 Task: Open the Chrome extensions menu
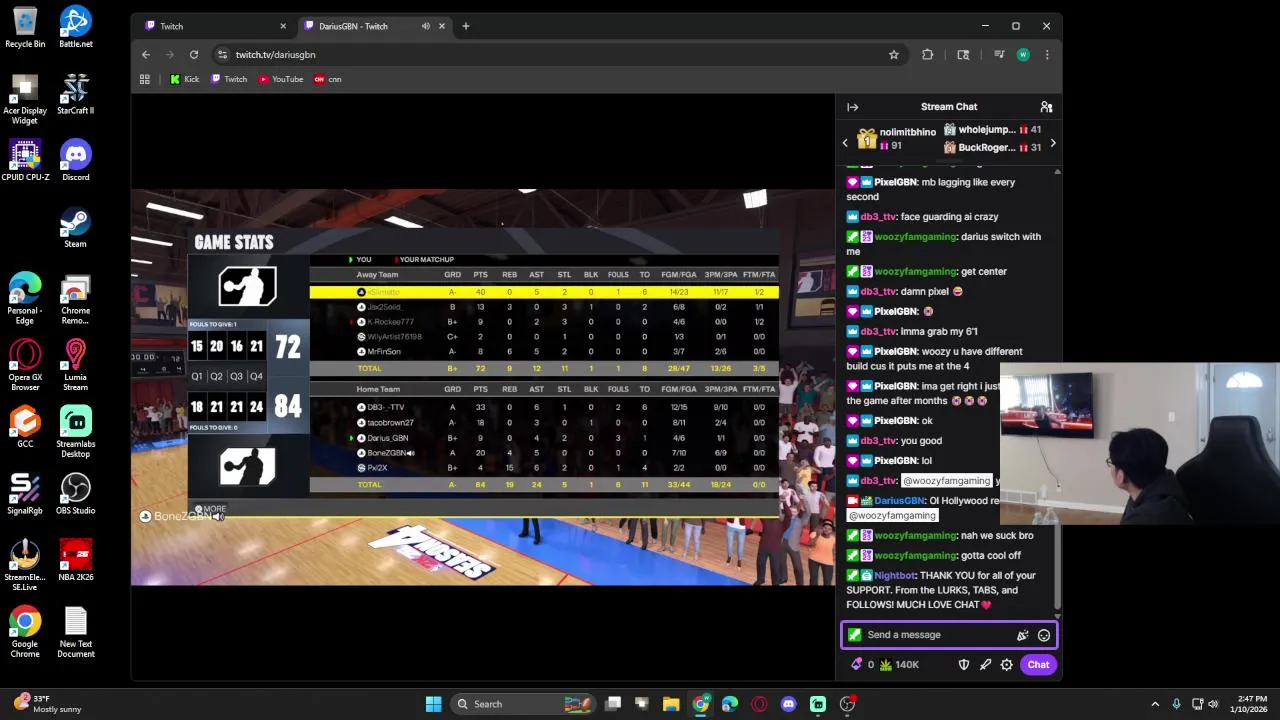(927, 55)
